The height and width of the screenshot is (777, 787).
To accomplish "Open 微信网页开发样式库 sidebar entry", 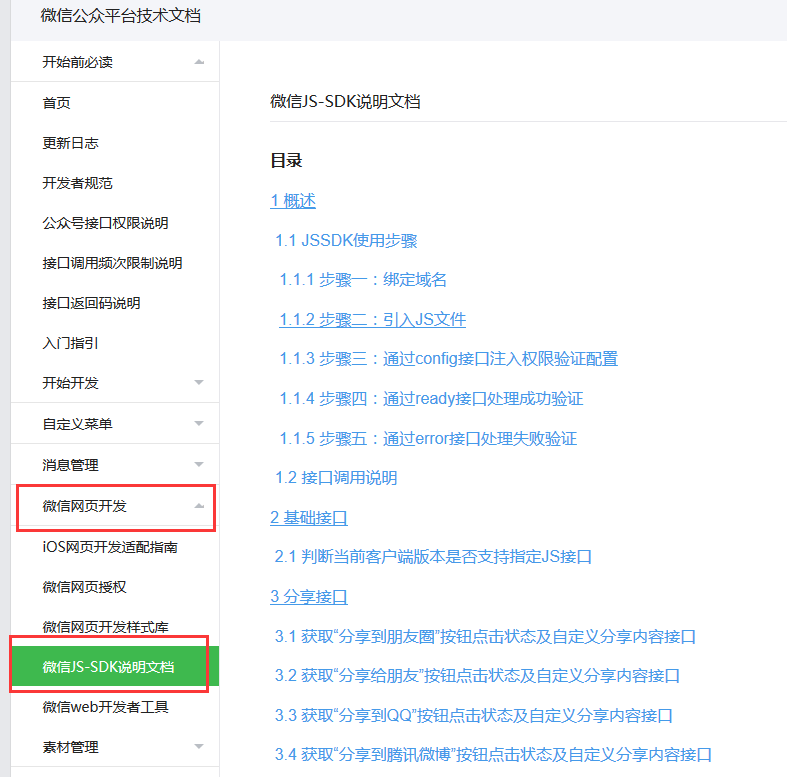I will [105, 627].
